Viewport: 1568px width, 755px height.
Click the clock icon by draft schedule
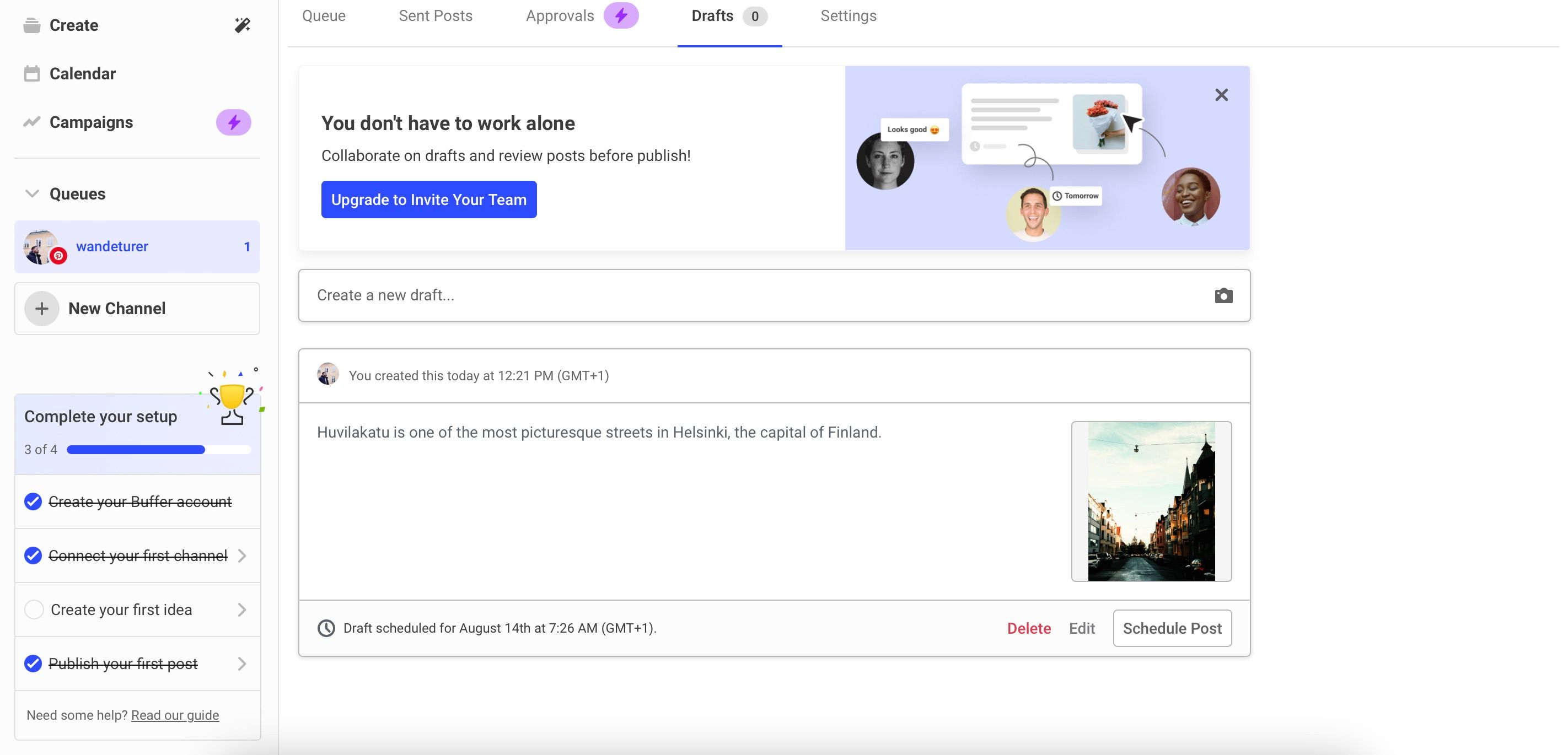click(x=326, y=628)
